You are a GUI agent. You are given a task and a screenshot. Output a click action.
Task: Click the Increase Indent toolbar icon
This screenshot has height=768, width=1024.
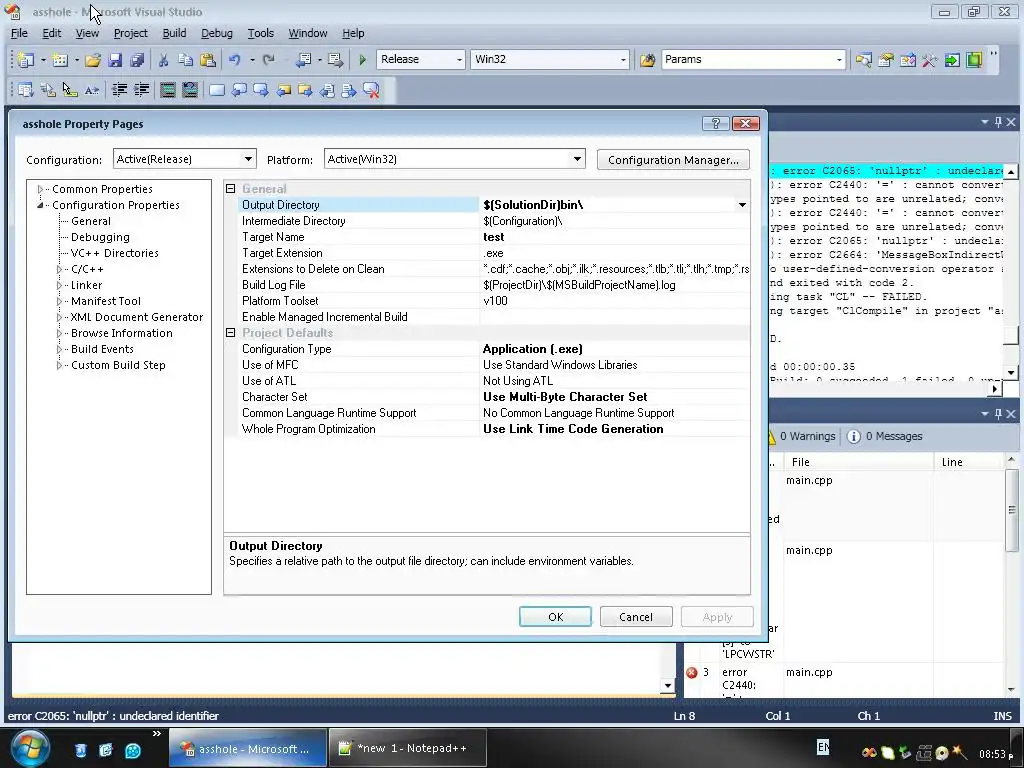[x=141, y=90]
